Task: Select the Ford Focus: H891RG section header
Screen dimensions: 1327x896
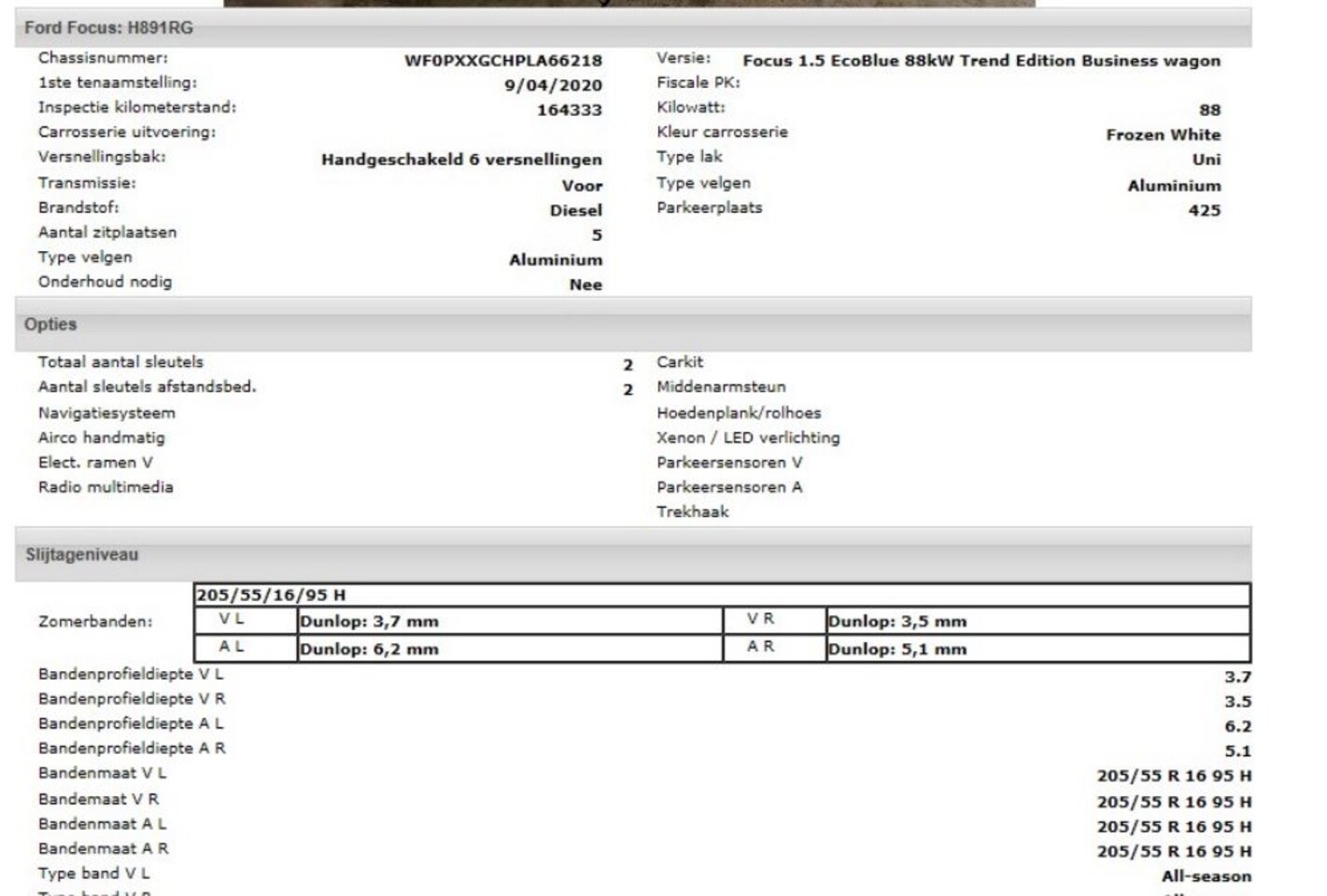Action: pos(633,28)
